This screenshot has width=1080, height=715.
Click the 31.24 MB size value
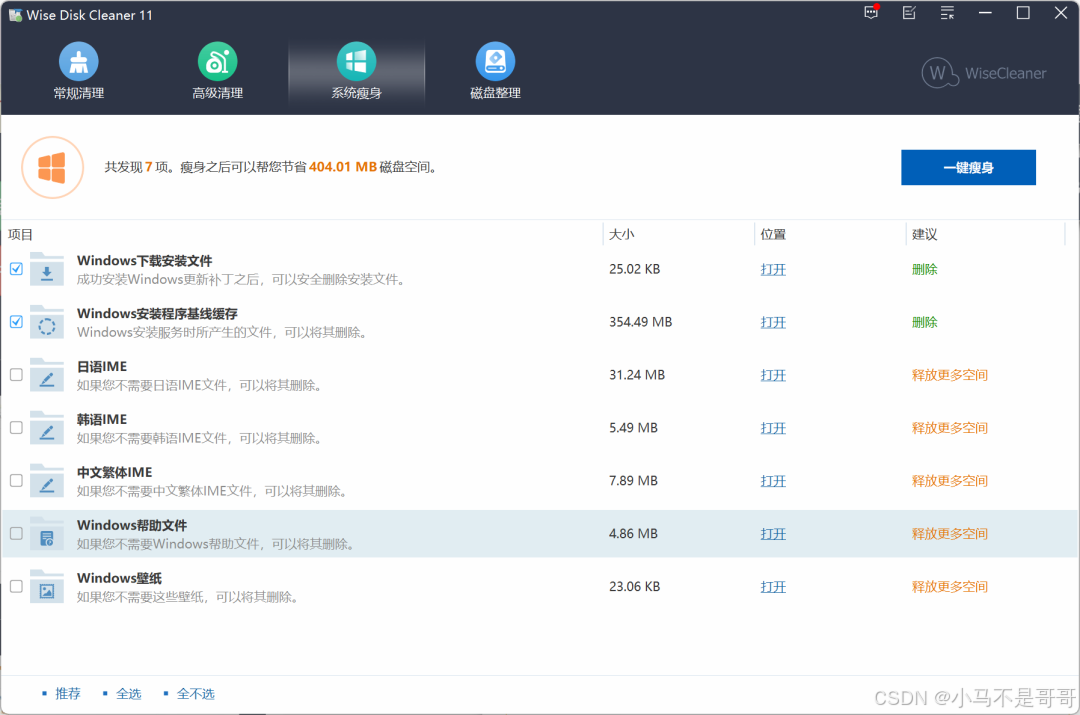click(x=637, y=375)
